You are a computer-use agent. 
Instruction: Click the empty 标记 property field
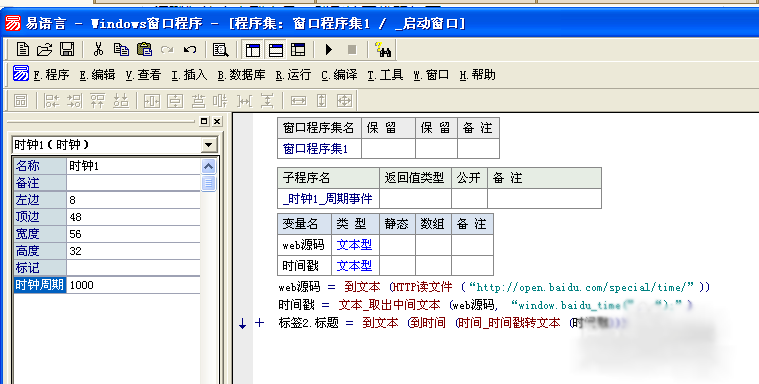133,268
